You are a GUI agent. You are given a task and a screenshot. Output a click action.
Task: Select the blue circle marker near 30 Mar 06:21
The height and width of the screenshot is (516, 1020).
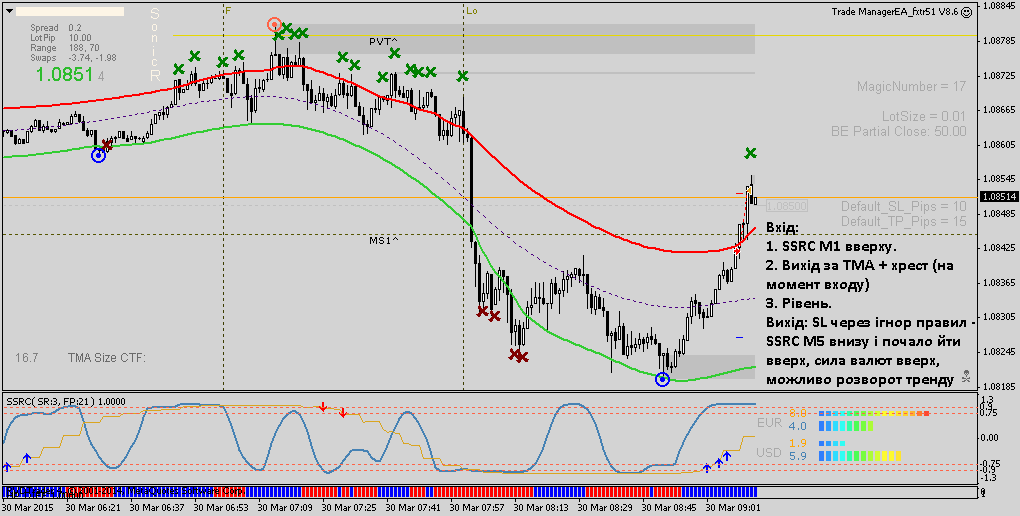(x=98, y=155)
